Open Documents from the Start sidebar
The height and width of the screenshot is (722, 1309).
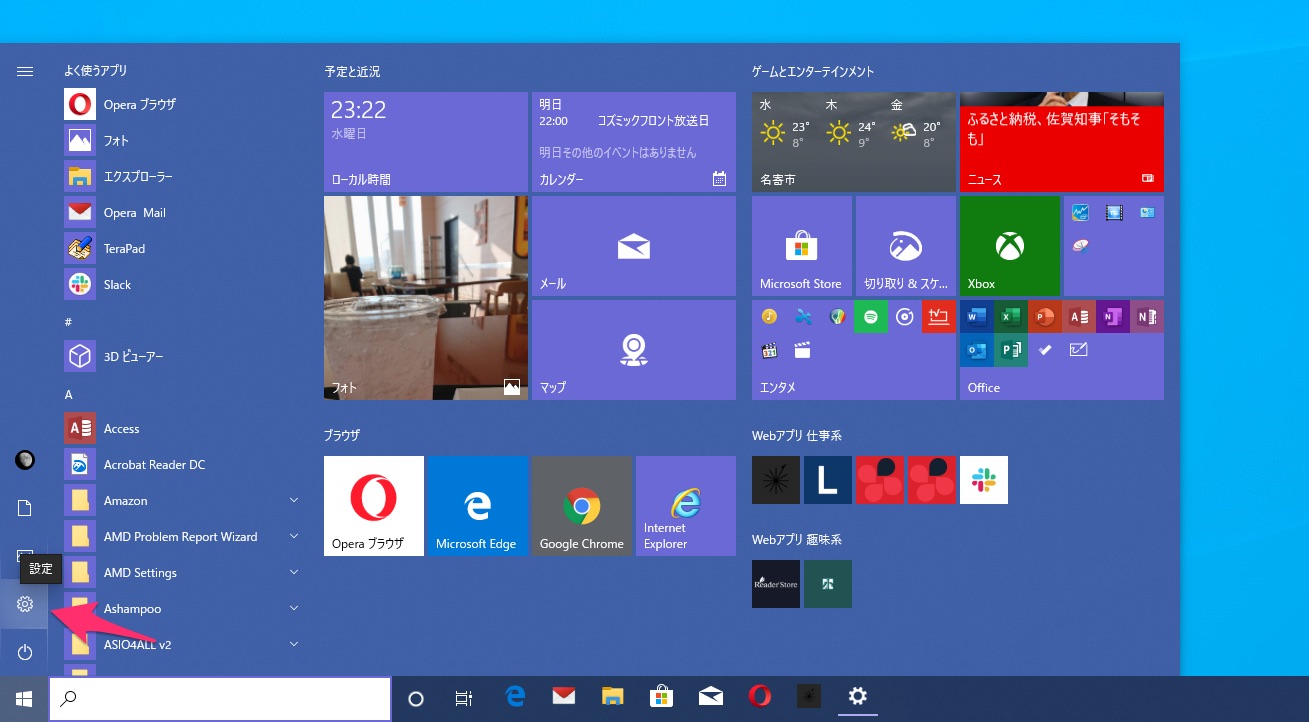25,508
